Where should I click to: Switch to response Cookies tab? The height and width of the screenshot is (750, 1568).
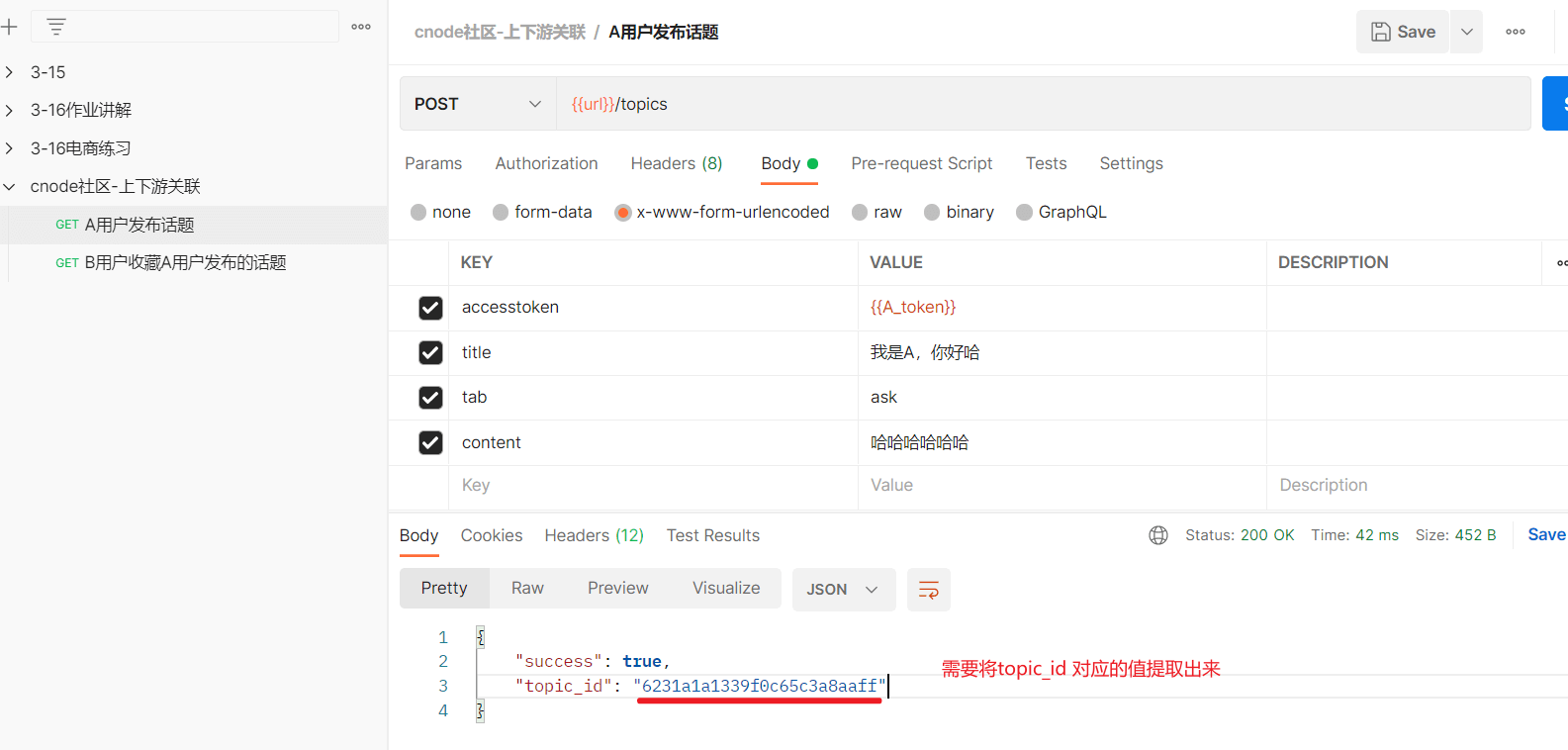pos(492,535)
